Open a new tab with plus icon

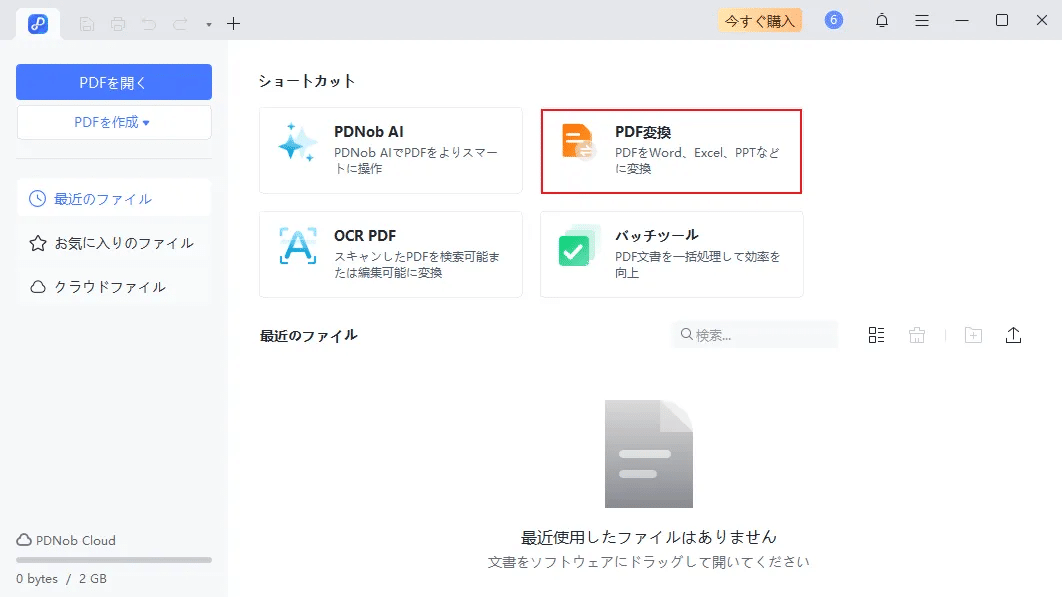click(x=234, y=24)
